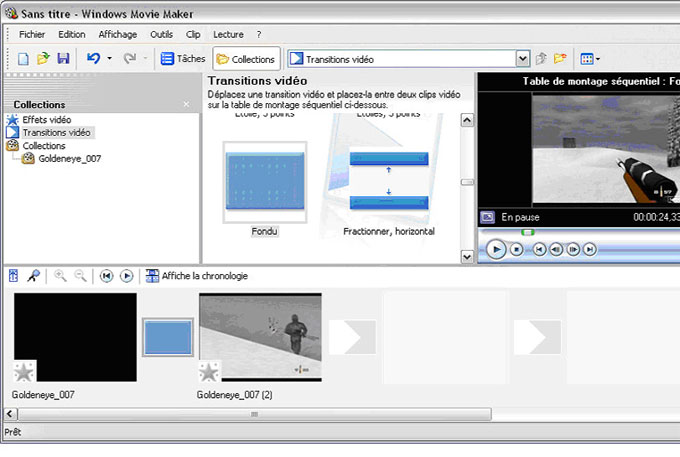Click the narrate timeline microphone icon
The height and width of the screenshot is (457, 680).
pyautogui.click(x=33, y=276)
